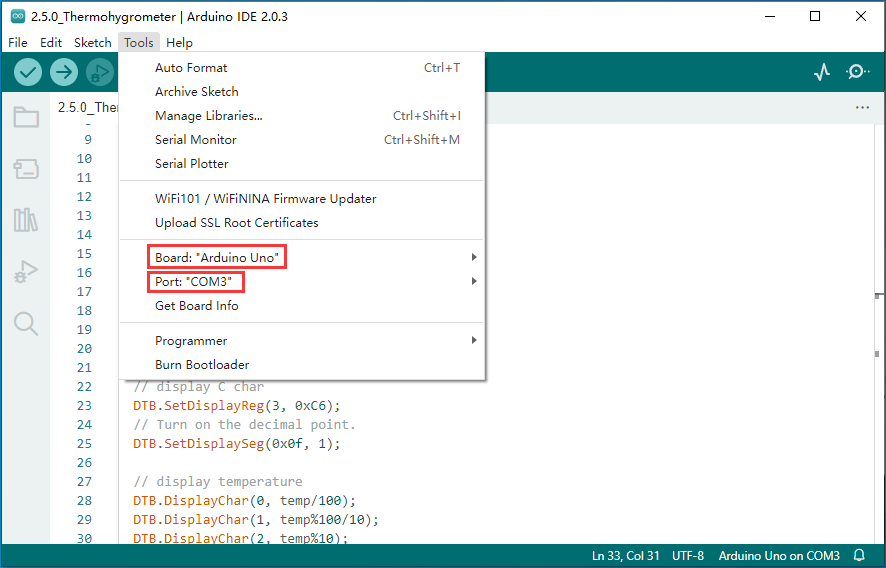The image size is (886, 568).
Task: Open the Library Manager books icon
Action: pos(26,220)
